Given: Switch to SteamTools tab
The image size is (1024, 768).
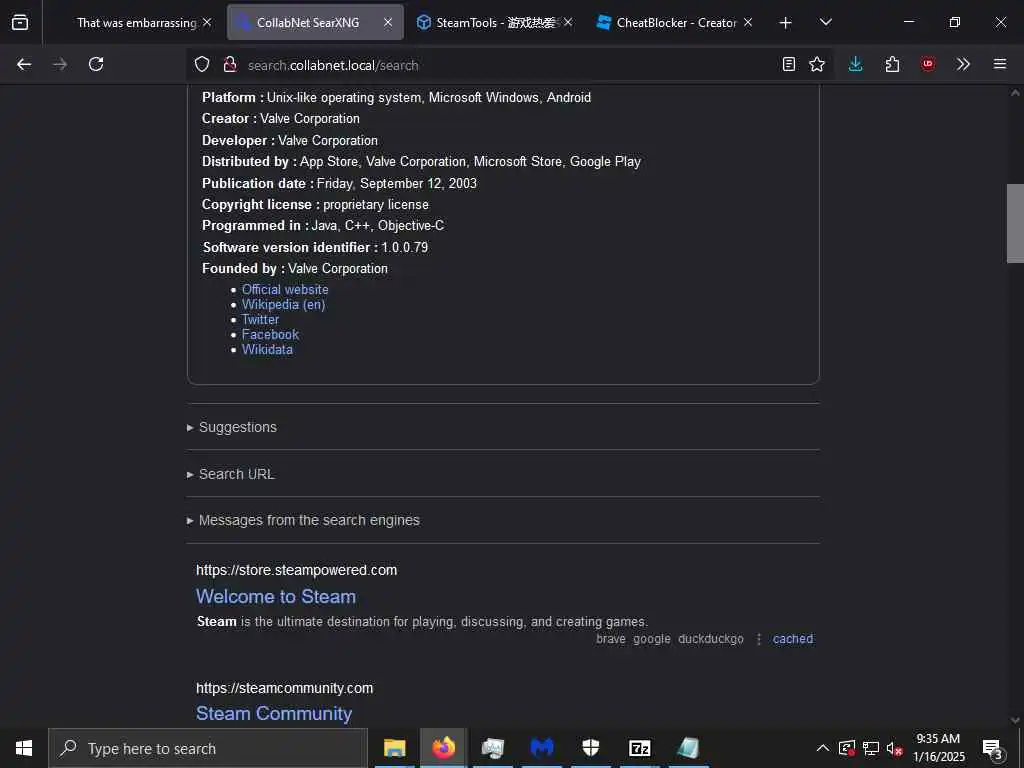Looking at the screenshot, I should click(x=494, y=23).
